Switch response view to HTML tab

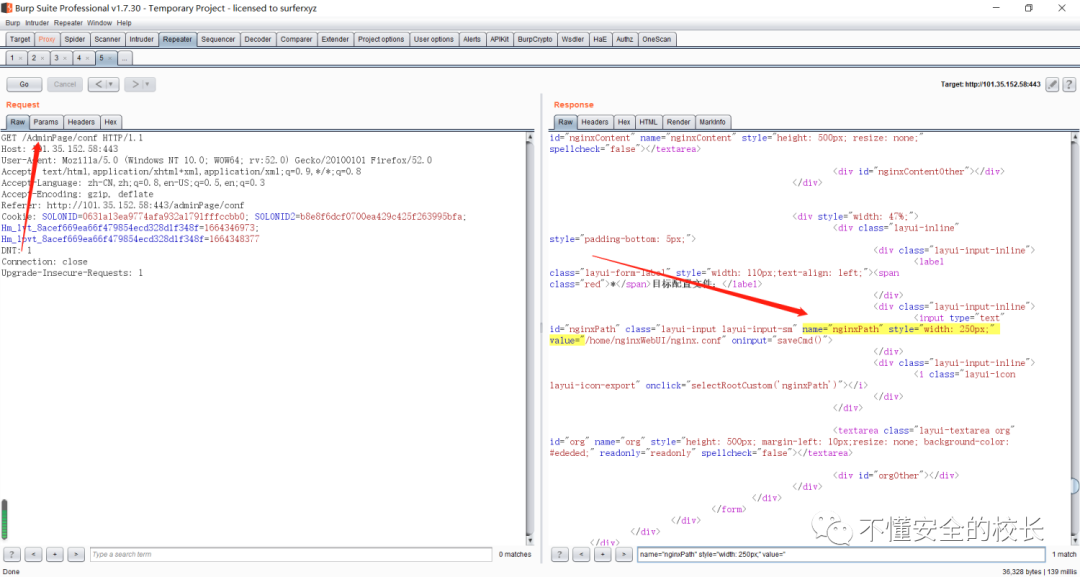click(648, 122)
